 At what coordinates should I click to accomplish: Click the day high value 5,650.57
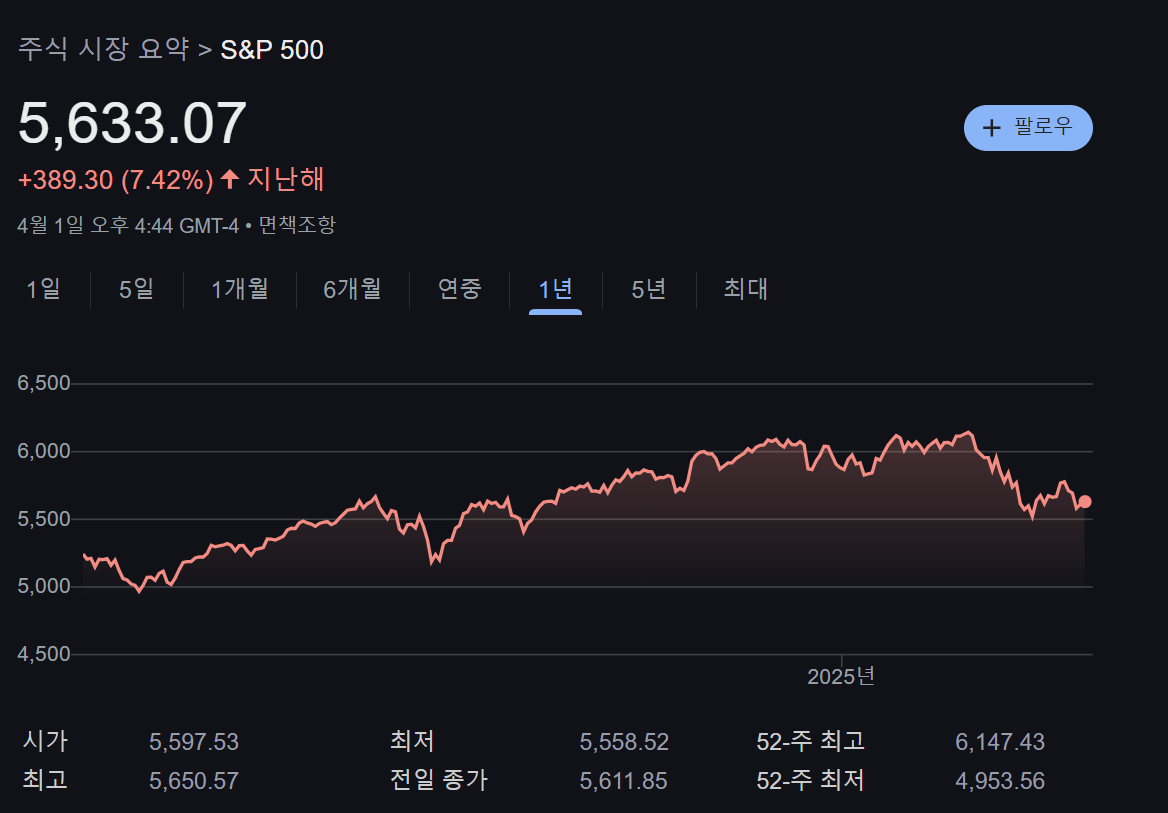click(194, 781)
